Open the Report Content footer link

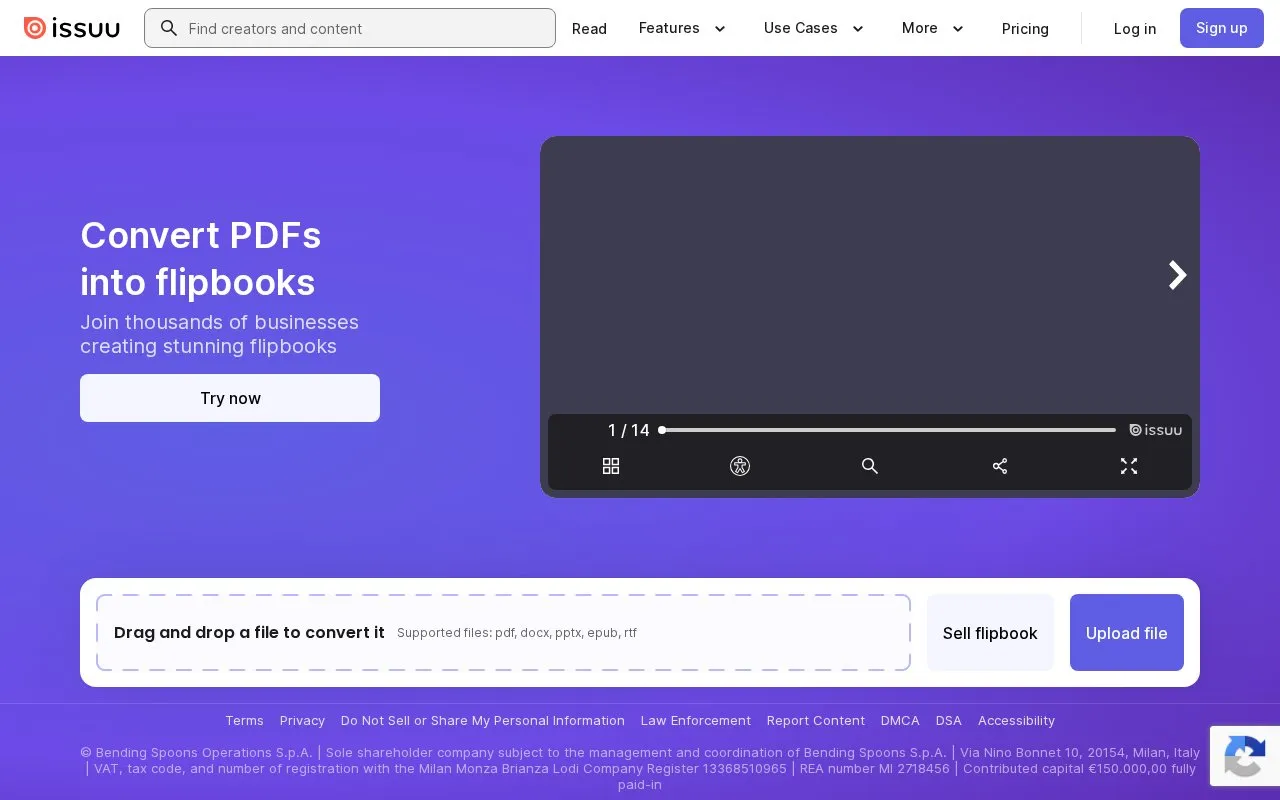coord(816,721)
